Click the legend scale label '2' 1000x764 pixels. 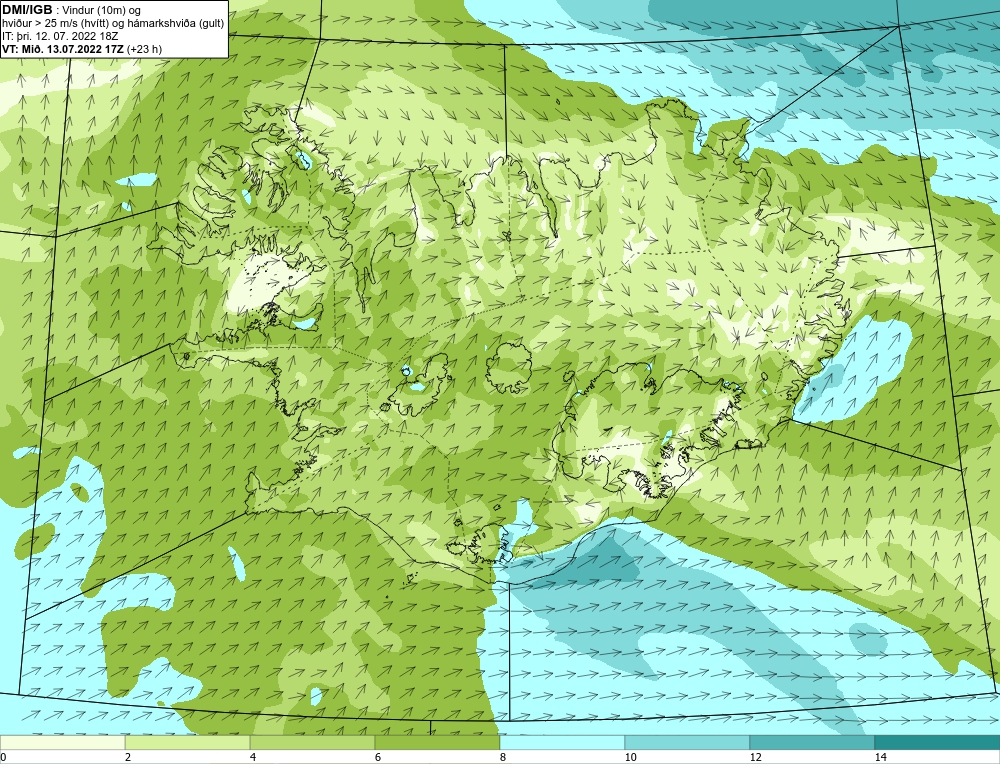point(128,757)
